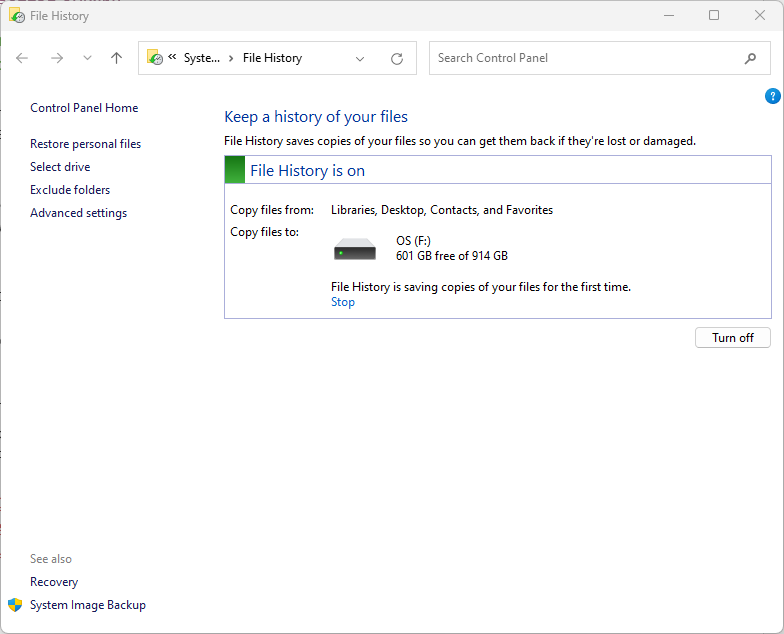Open the Recent locations dropdown arrow
Viewport: 784px width, 634px height.
87,58
